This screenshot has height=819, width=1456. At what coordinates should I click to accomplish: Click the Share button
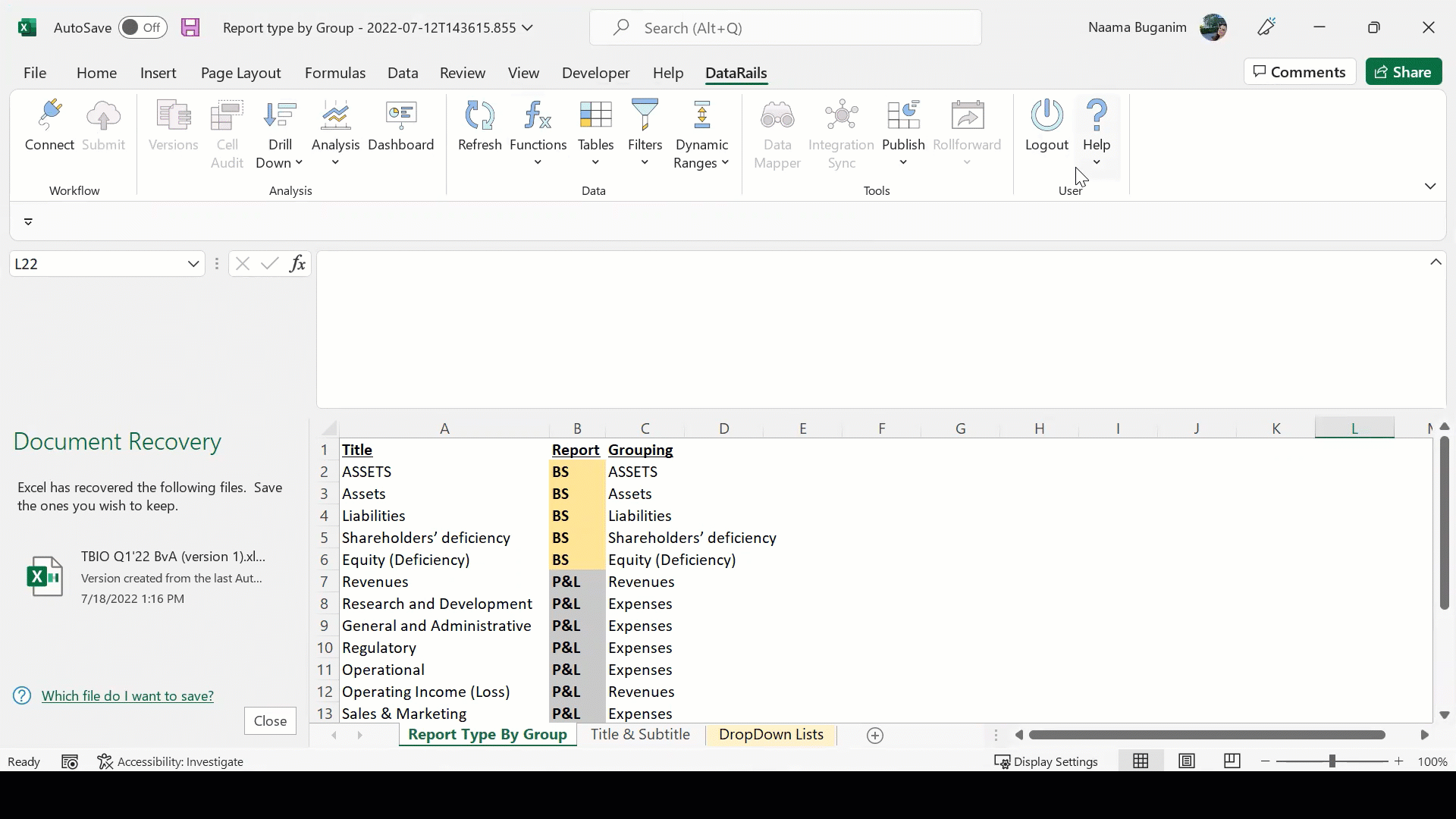[1404, 72]
